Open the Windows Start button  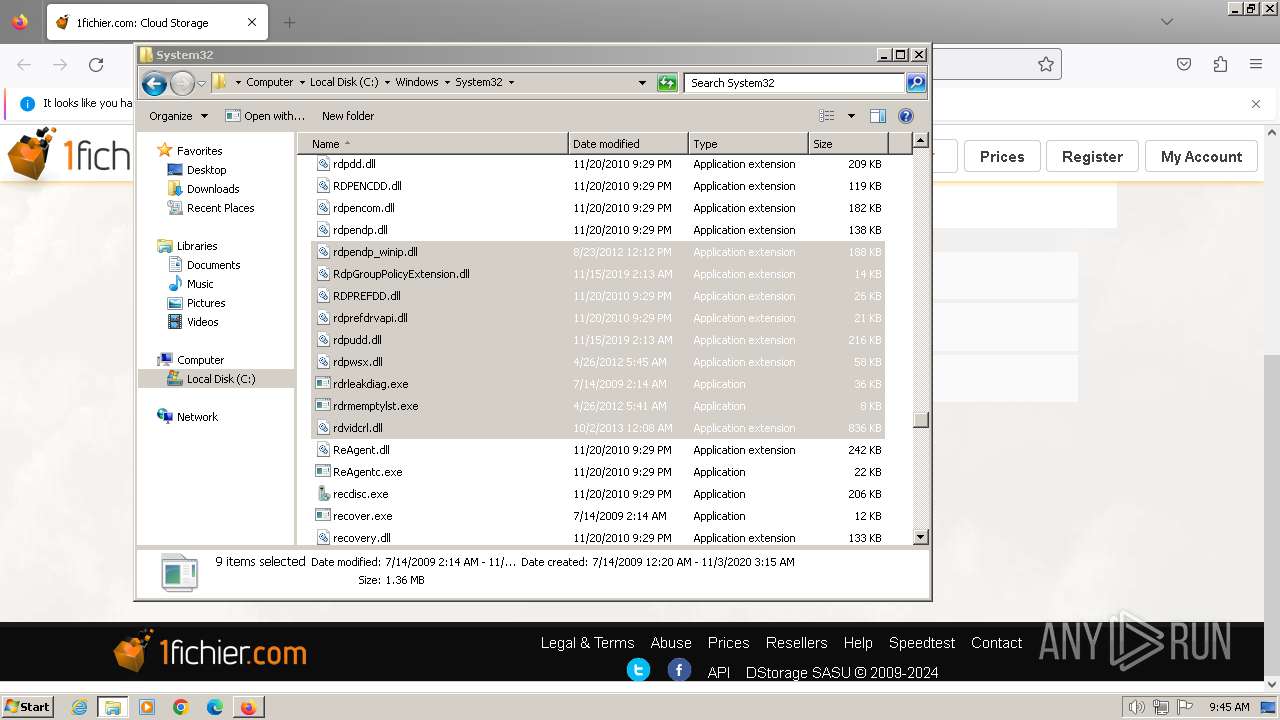click(27, 707)
